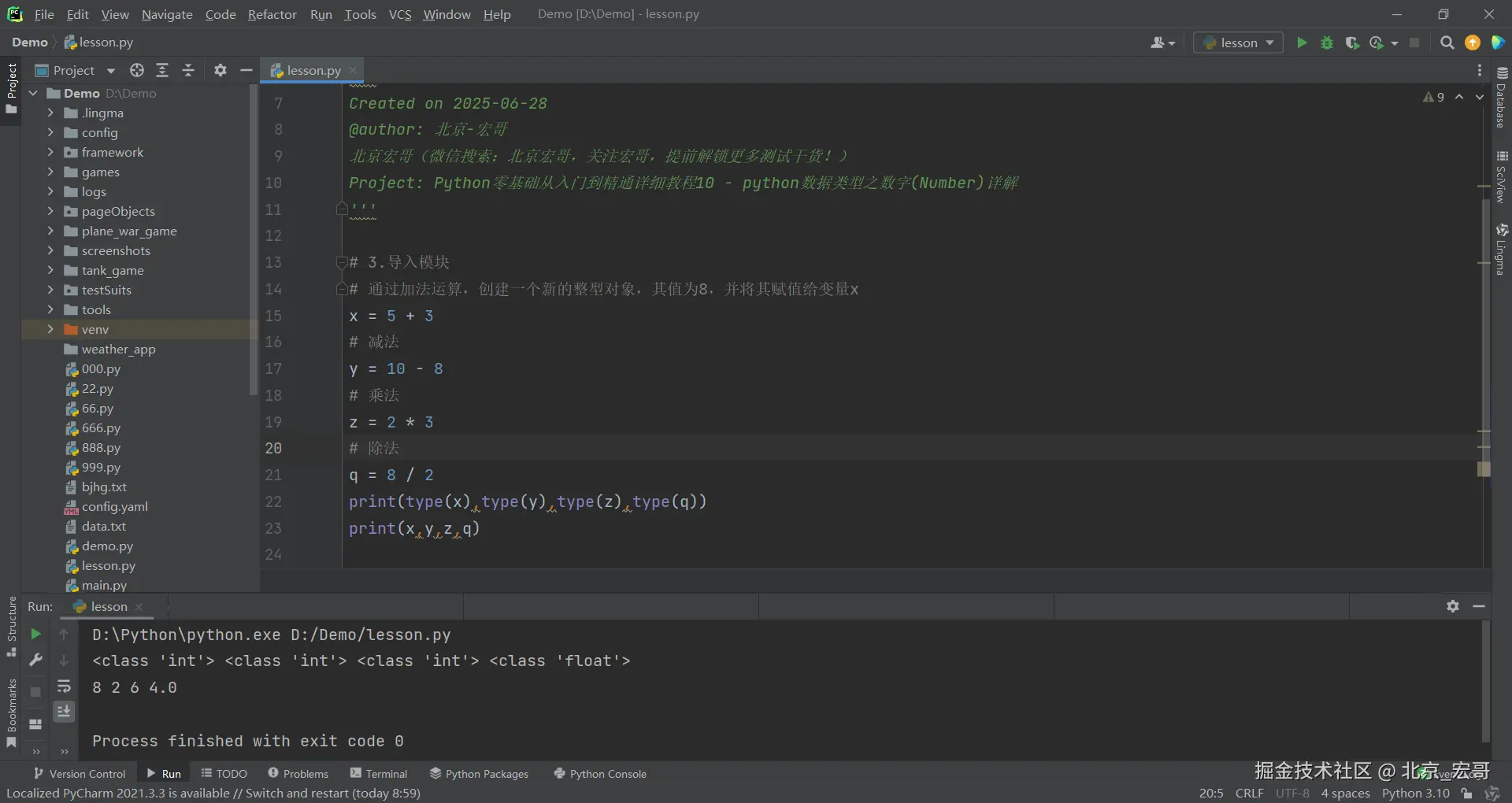This screenshot has width=1512, height=803.
Task: Open editor tabs options menu
Action: pyautogui.click(x=1480, y=70)
